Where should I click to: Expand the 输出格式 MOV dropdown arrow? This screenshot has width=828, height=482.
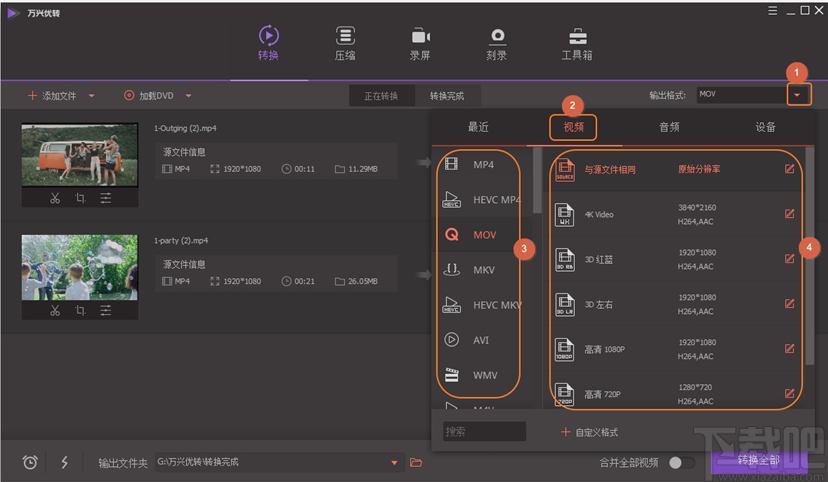[797, 95]
